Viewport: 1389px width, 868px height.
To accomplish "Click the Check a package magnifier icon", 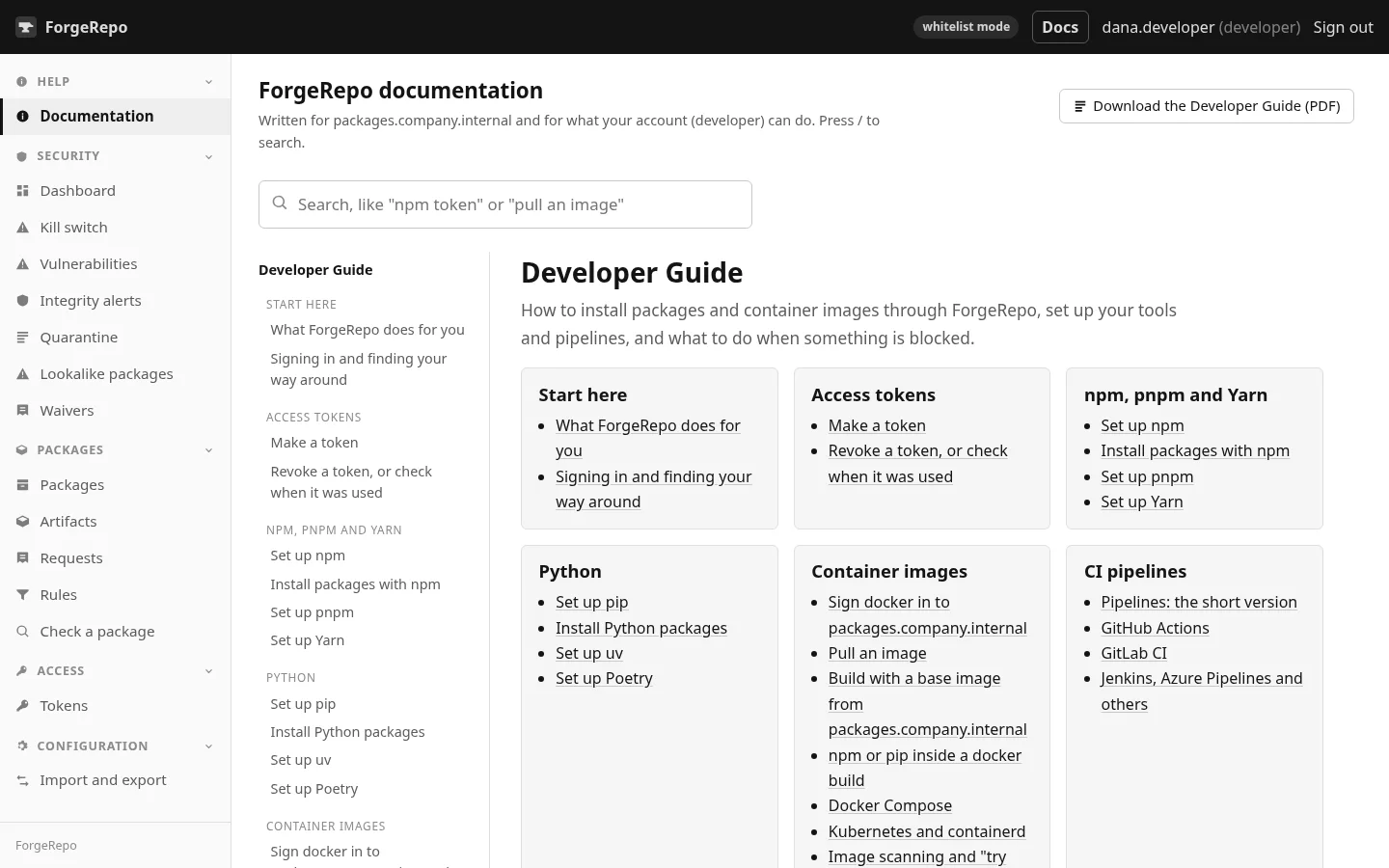I will click(x=22, y=632).
